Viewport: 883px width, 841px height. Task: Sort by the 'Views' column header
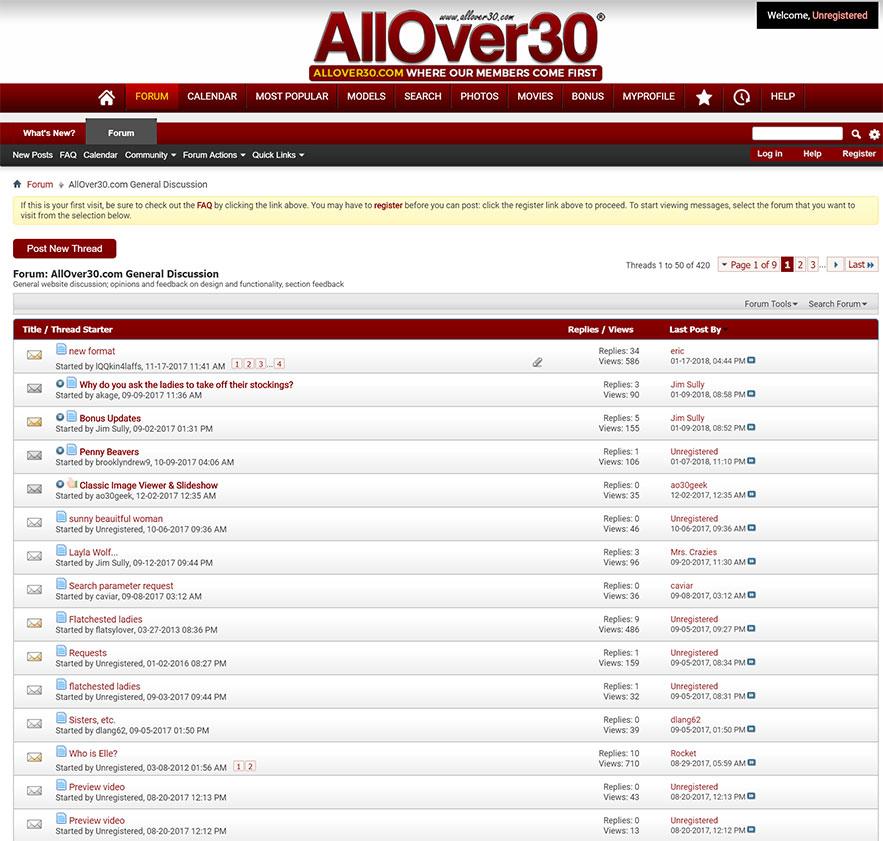pyautogui.click(x=621, y=330)
